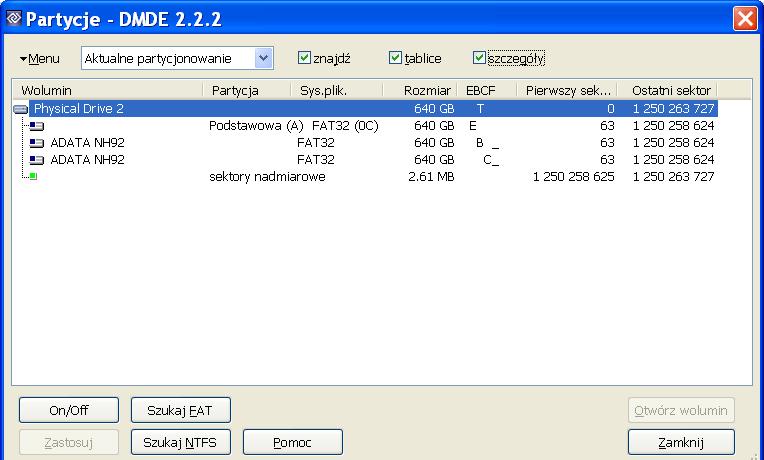Viewport: 764px width, 460px height.
Task: Click the Szukaj FAT button
Action: tap(181, 410)
